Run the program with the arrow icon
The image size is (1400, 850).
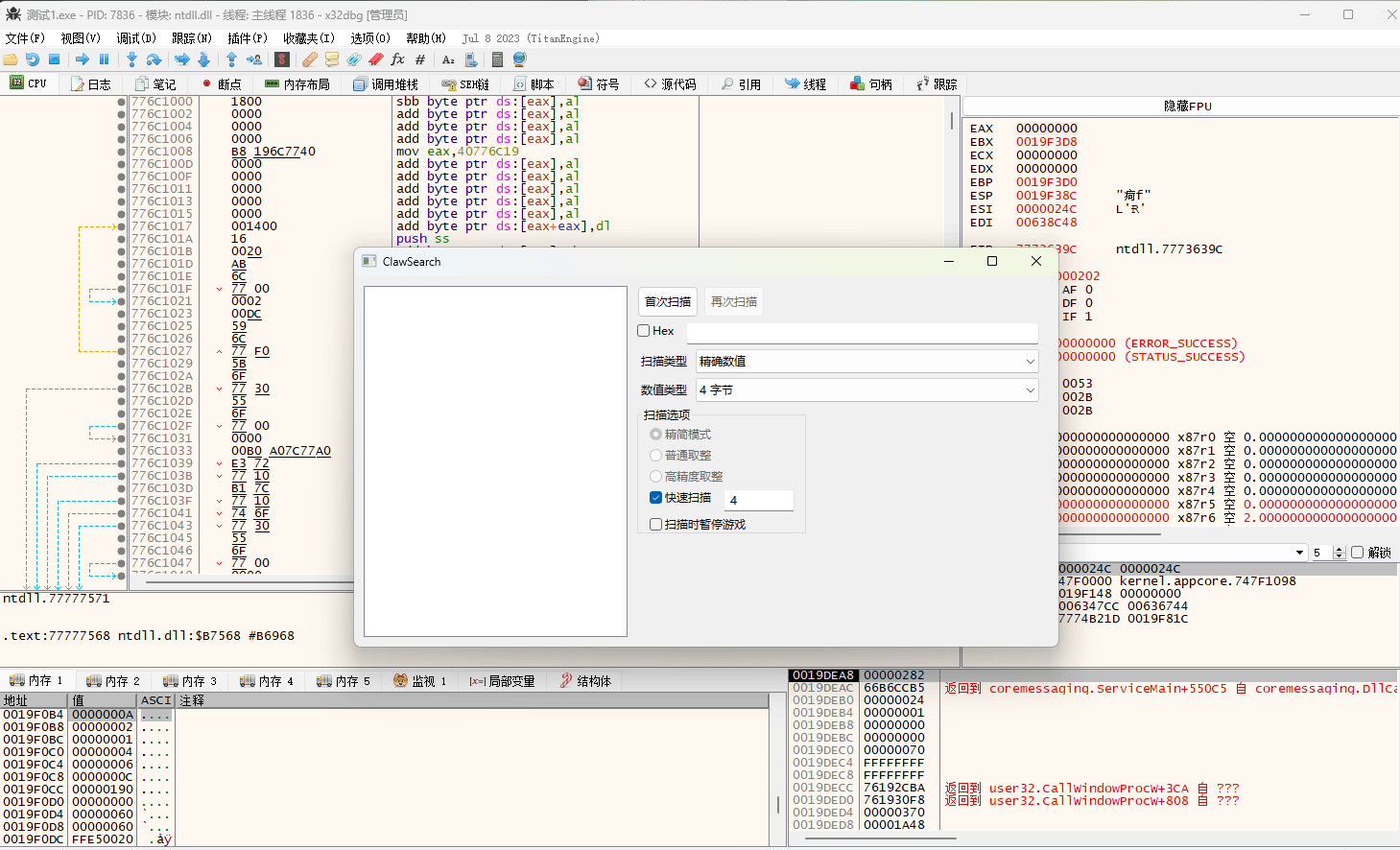point(83,59)
